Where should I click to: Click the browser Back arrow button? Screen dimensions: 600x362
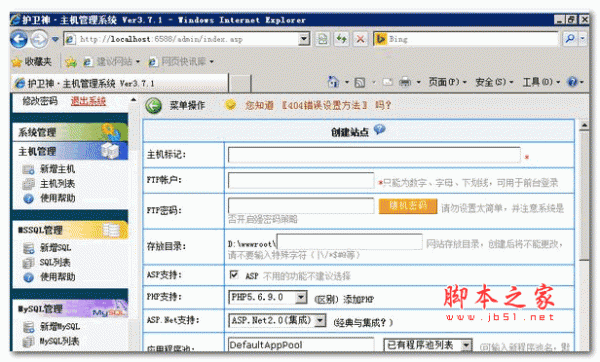point(19,39)
